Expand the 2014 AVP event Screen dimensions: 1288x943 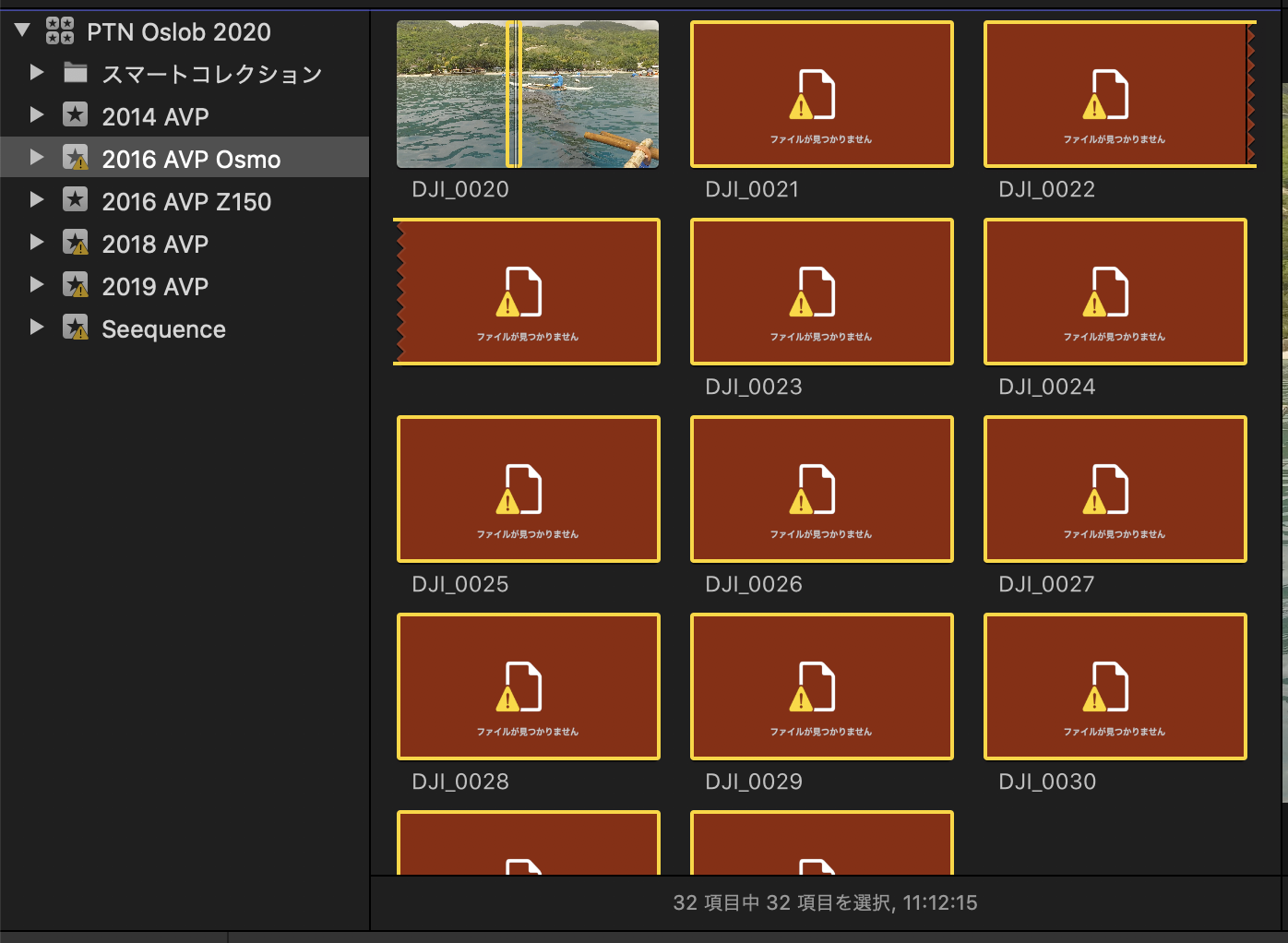tap(37, 114)
